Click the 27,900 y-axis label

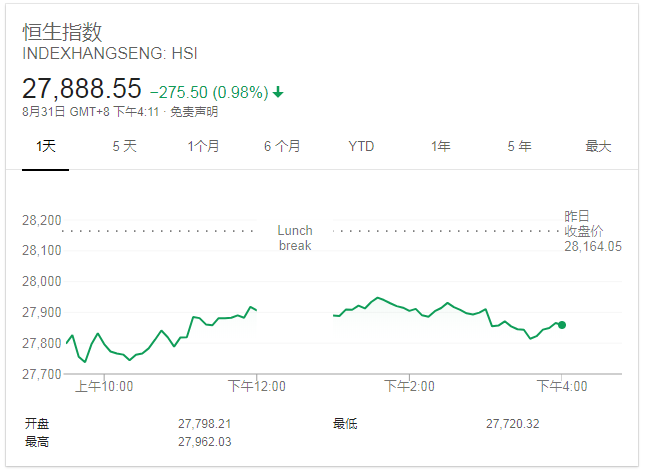click(x=42, y=312)
